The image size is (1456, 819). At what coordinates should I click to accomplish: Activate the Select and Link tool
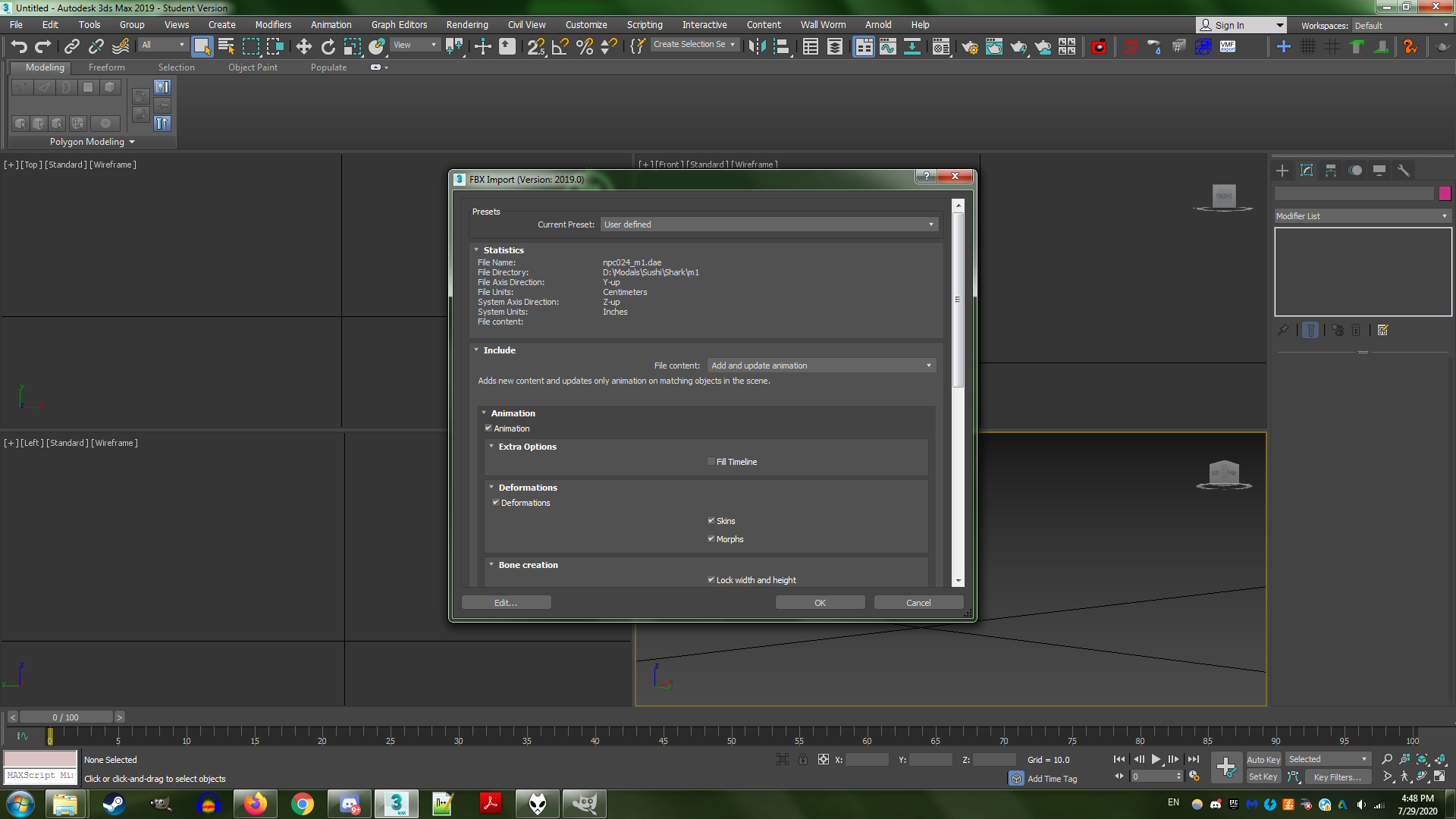tap(72, 47)
